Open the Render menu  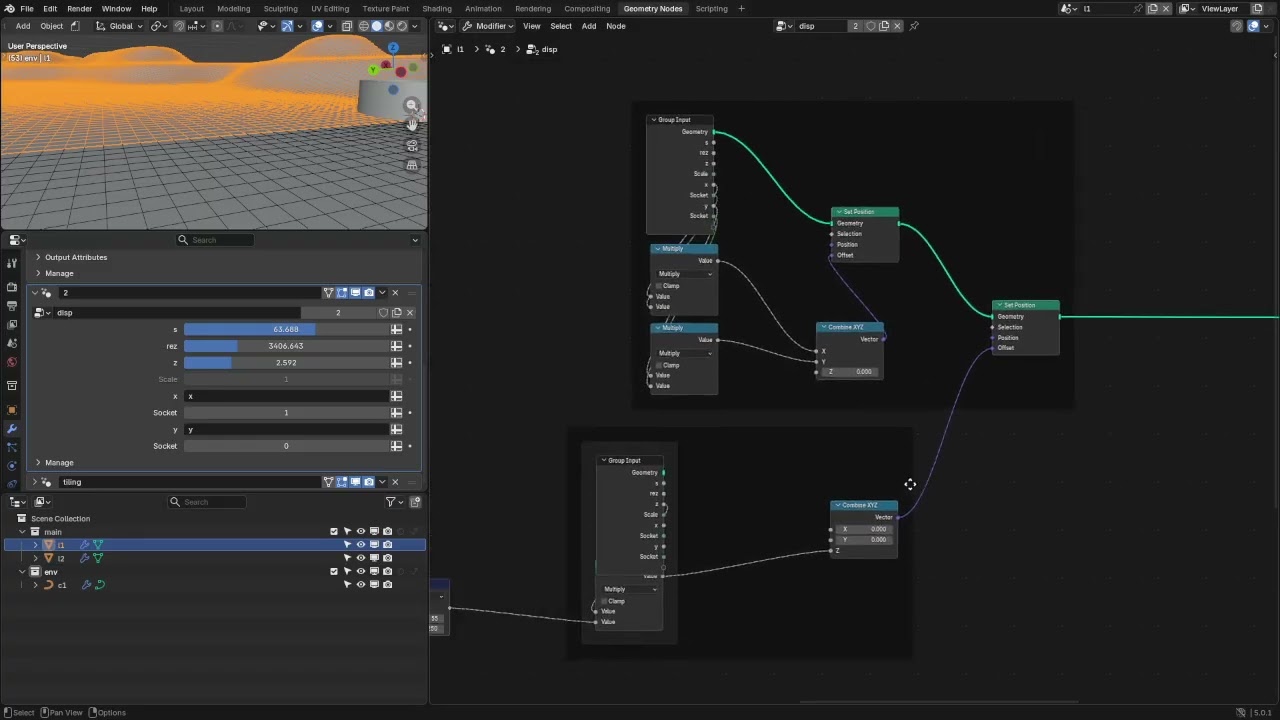[x=79, y=8]
